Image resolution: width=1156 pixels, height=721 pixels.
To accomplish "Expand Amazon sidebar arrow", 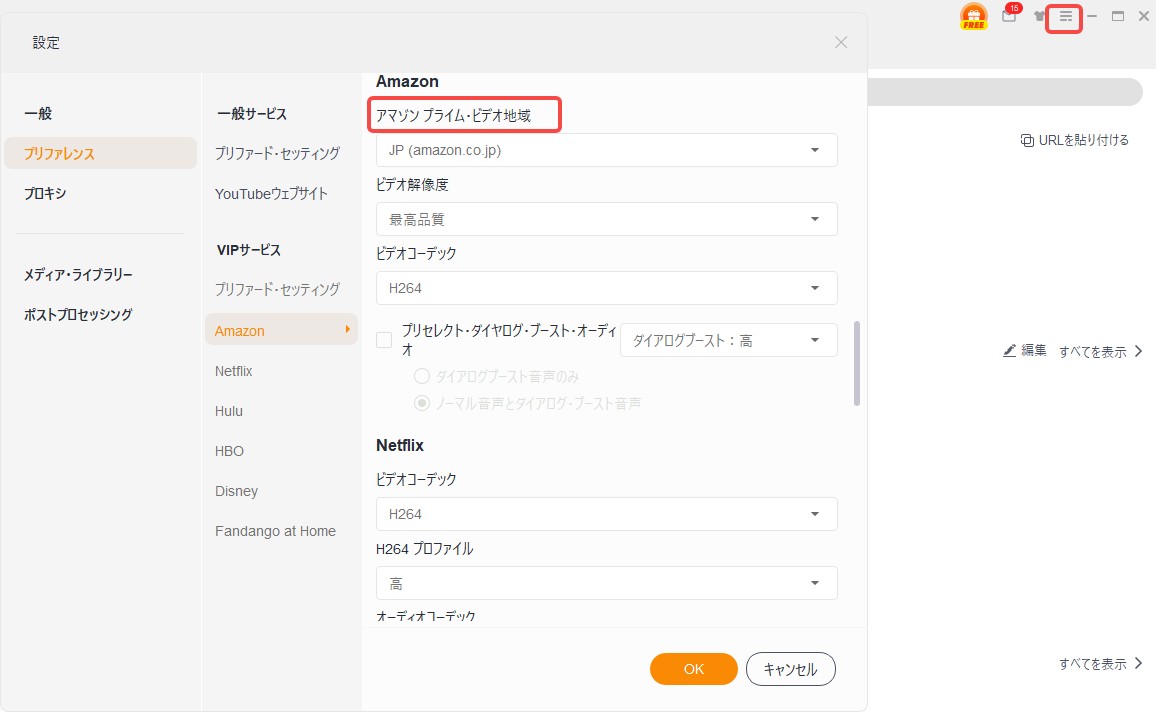I will pos(347,330).
